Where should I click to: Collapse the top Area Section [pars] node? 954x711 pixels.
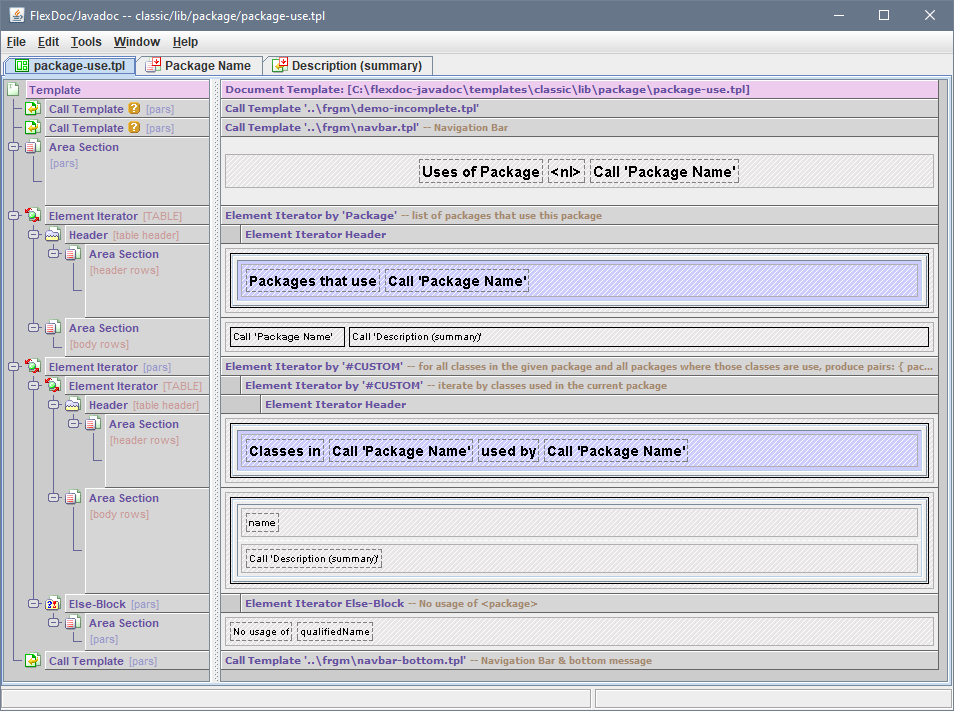(x=13, y=147)
